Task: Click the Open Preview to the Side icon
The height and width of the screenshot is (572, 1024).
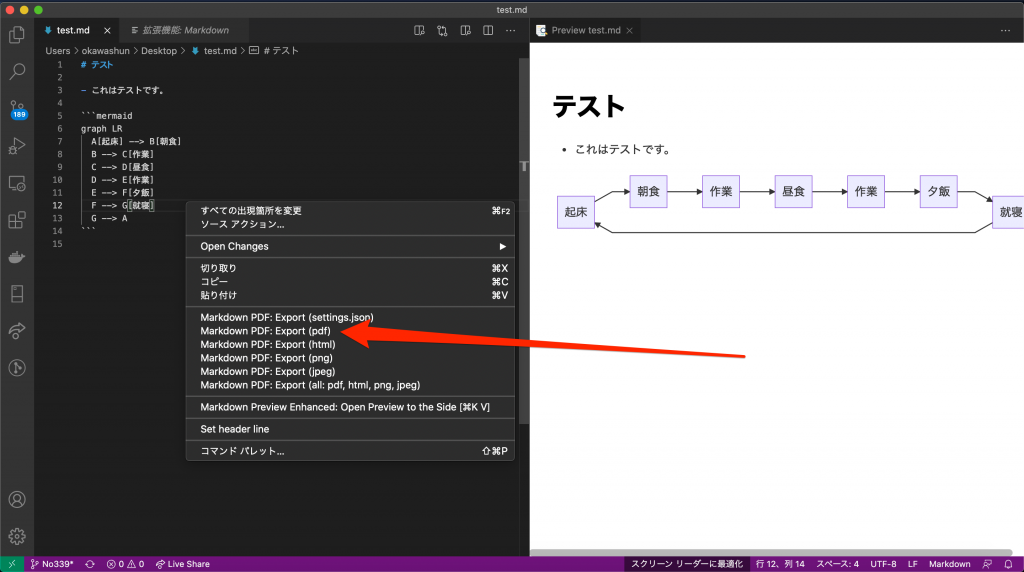Action: pos(419,30)
